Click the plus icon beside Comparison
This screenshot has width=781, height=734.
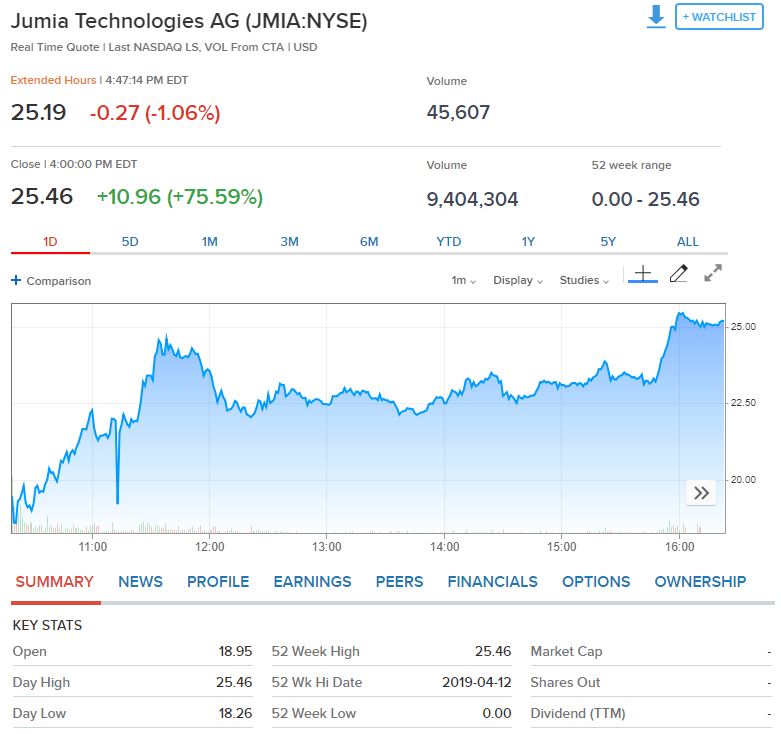[16, 280]
